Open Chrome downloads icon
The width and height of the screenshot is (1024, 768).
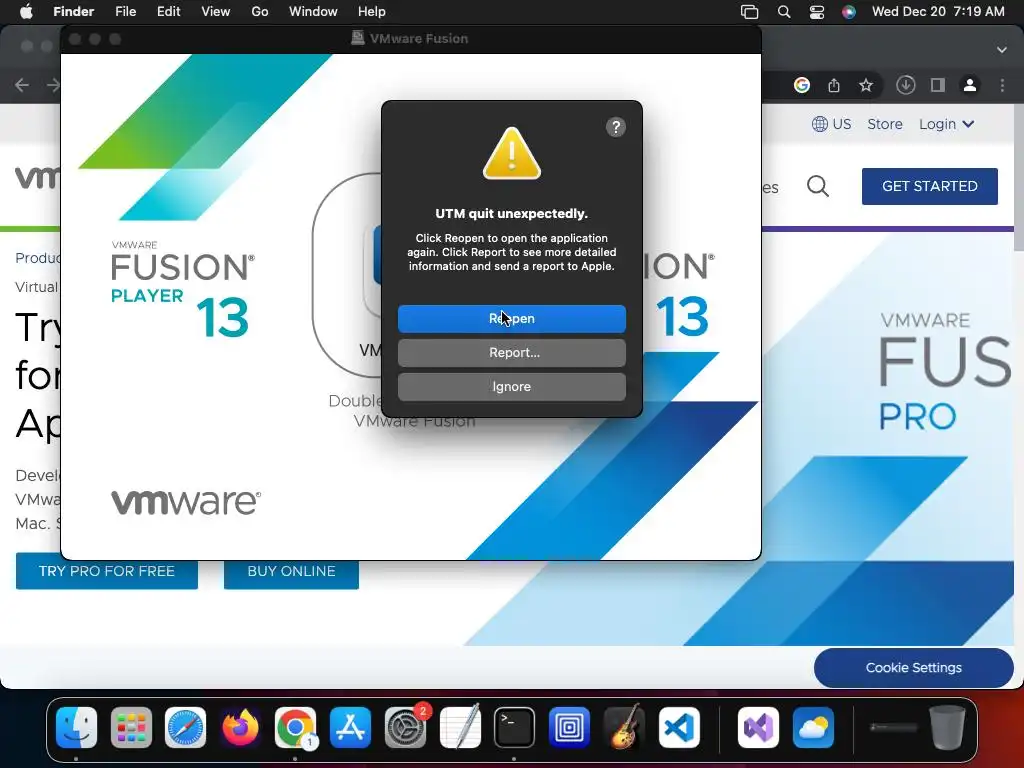(x=905, y=85)
